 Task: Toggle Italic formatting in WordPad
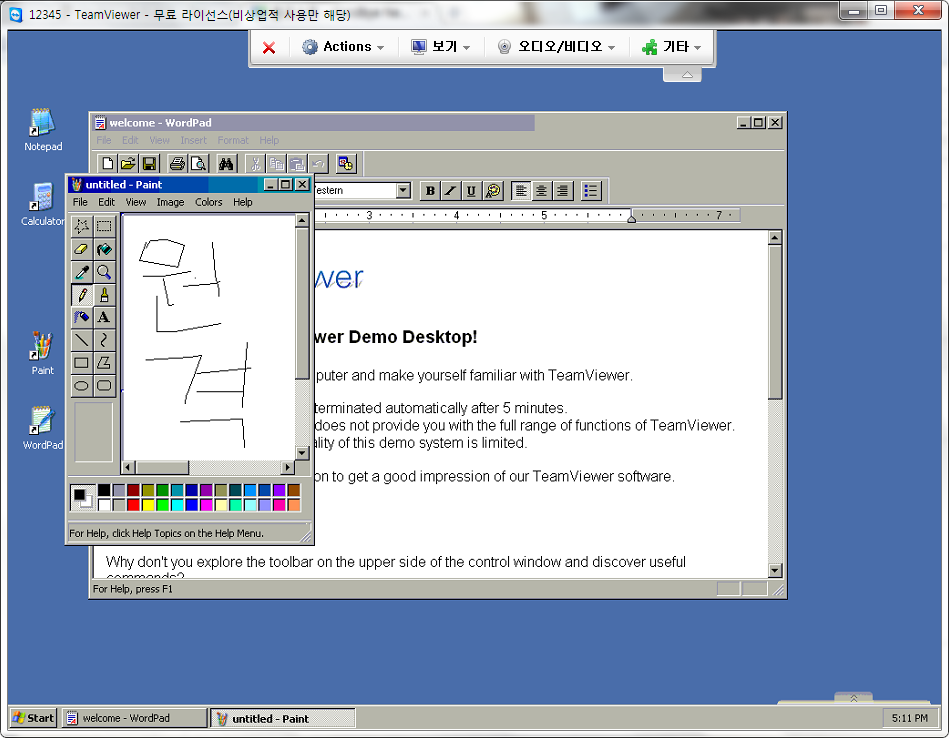pos(451,191)
